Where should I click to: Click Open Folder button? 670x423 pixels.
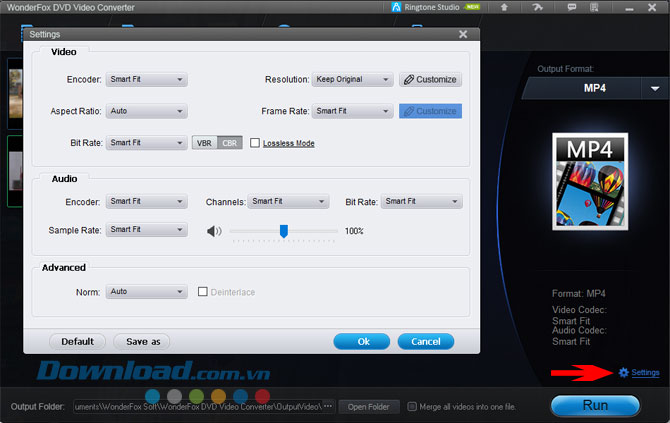click(369, 407)
